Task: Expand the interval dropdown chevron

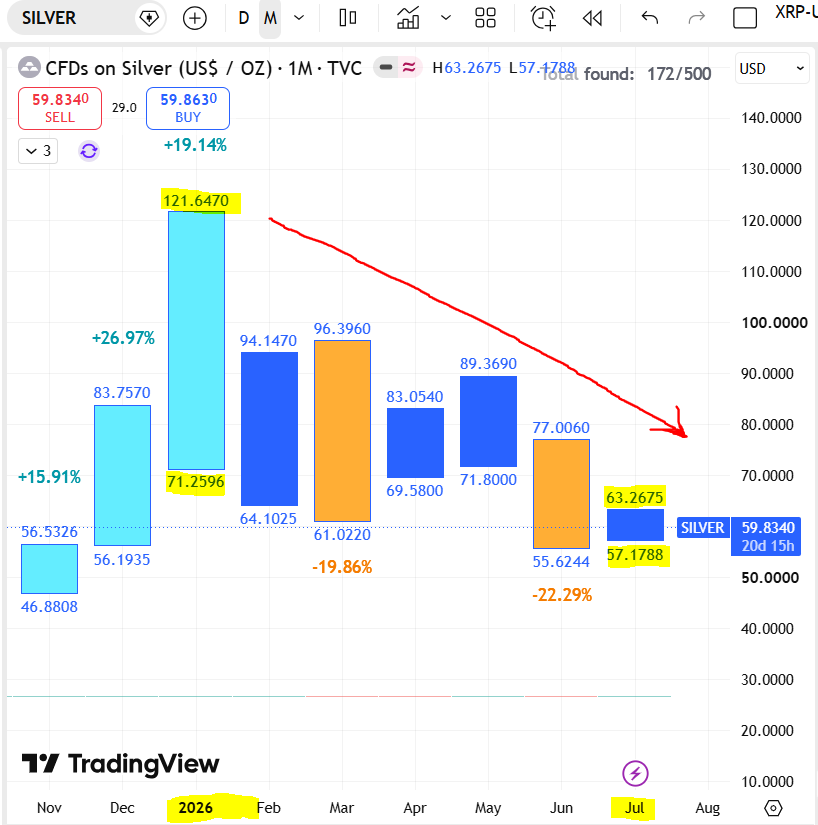Action: tap(299, 18)
